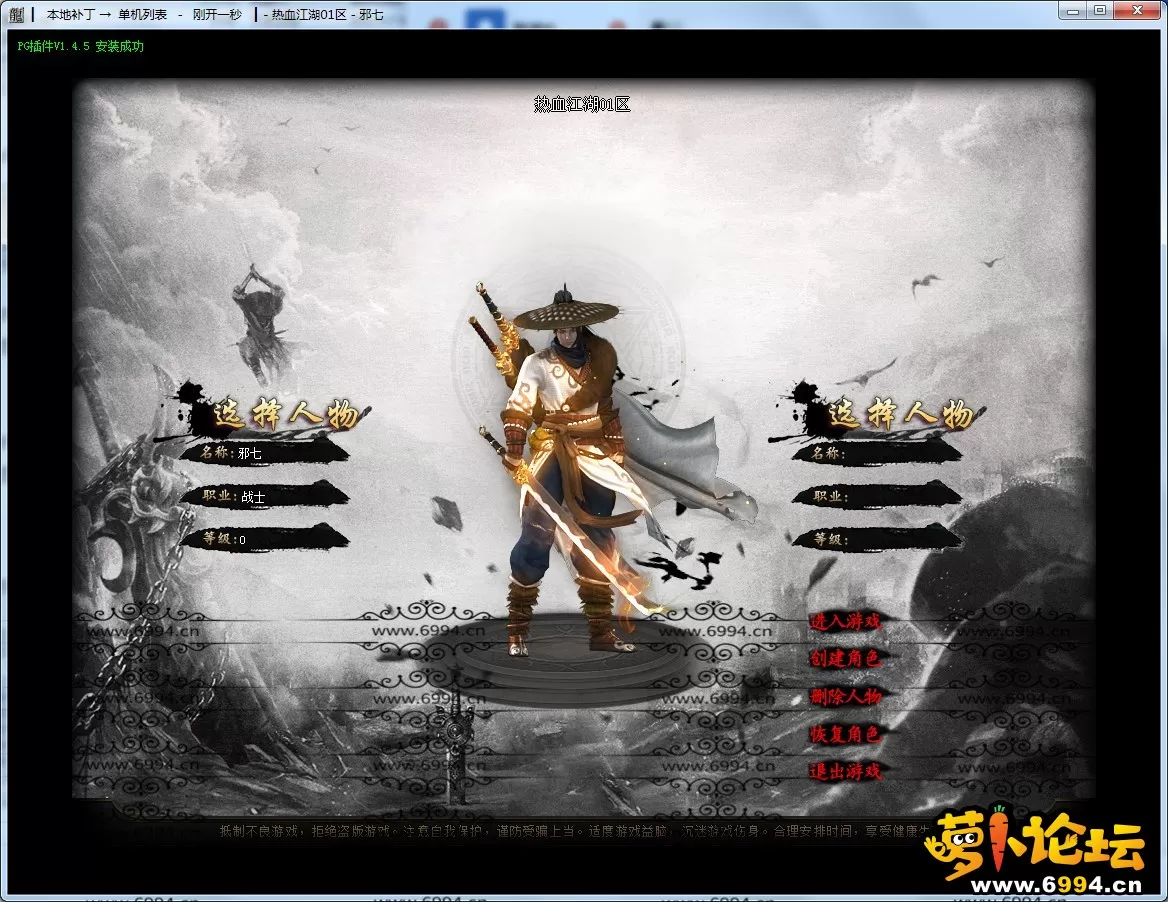Image resolution: width=1168 pixels, height=902 pixels.
Task: Click the left 等级 field showing 0
Action: pos(264,539)
